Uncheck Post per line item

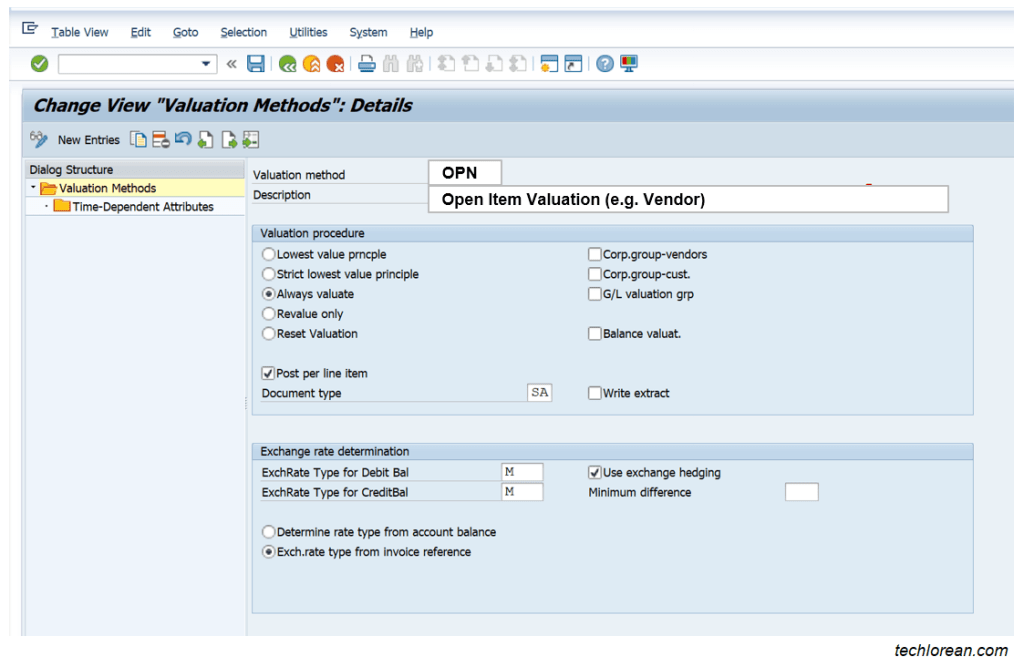tap(268, 372)
